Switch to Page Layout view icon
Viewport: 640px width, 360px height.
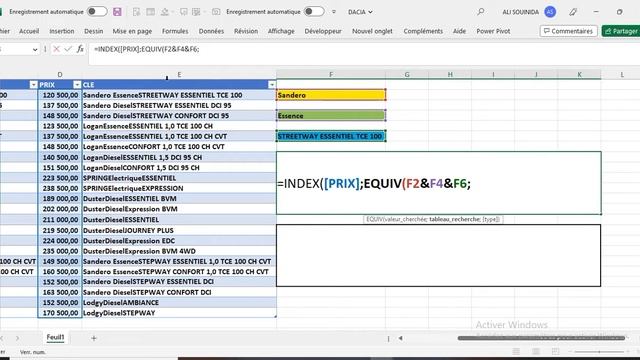[536, 351]
